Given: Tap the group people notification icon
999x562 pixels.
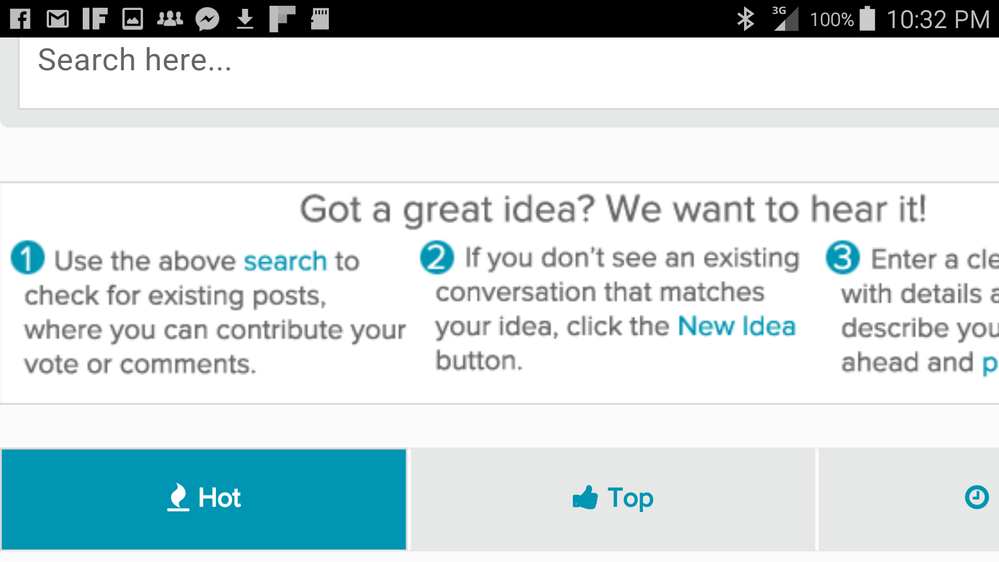Looking at the screenshot, I should pos(169,18).
